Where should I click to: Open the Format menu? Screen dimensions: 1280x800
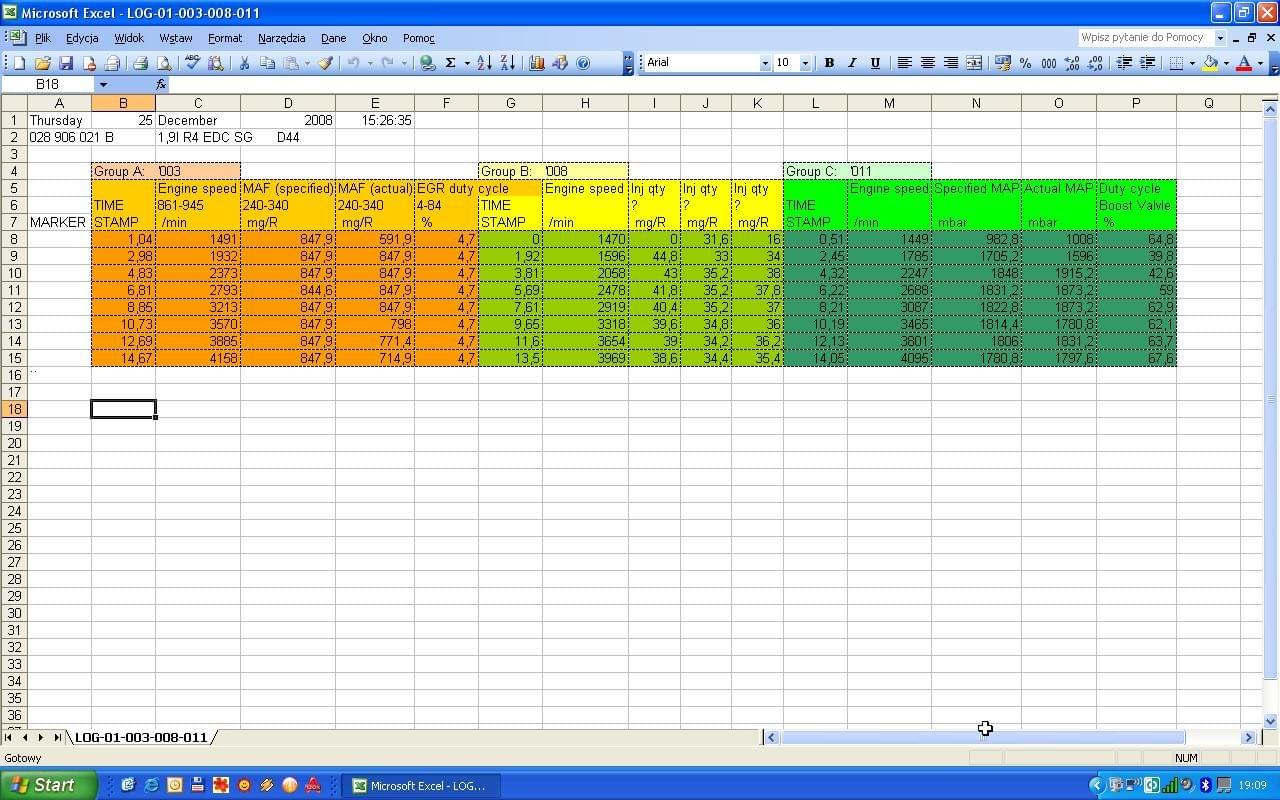[225, 38]
